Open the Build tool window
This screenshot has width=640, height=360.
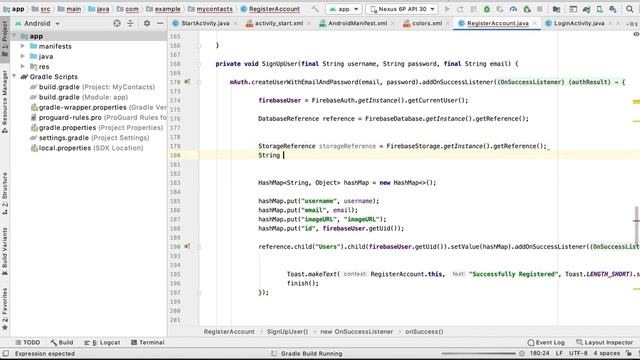tap(62, 342)
